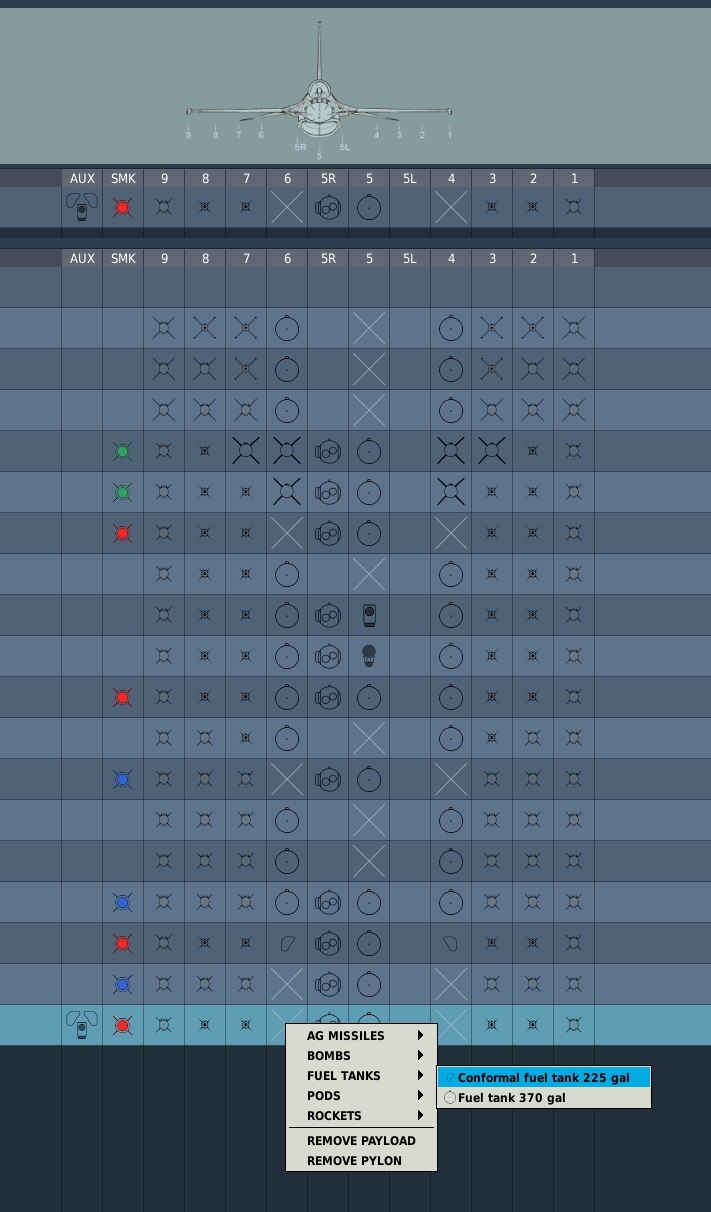This screenshot has height=1212, width=711.
Task: Choose the FUEL TANKS menu entry
Action: (361, 1076)
